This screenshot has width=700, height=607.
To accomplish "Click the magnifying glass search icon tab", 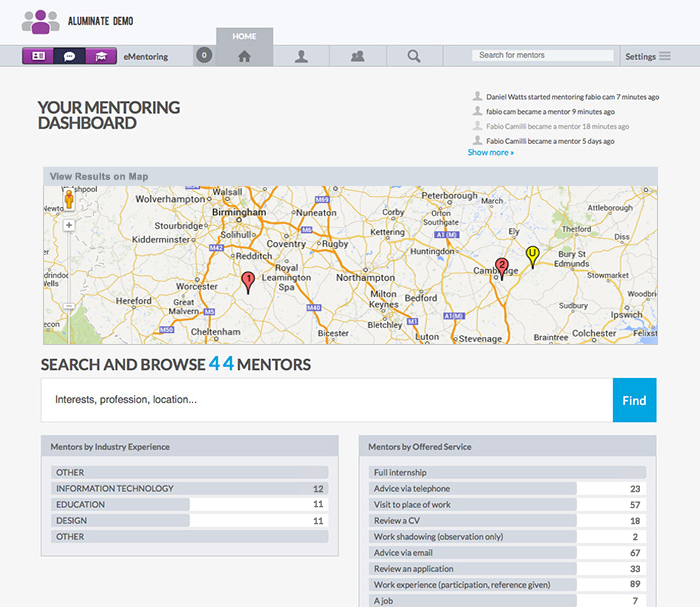I will point(414,56).
